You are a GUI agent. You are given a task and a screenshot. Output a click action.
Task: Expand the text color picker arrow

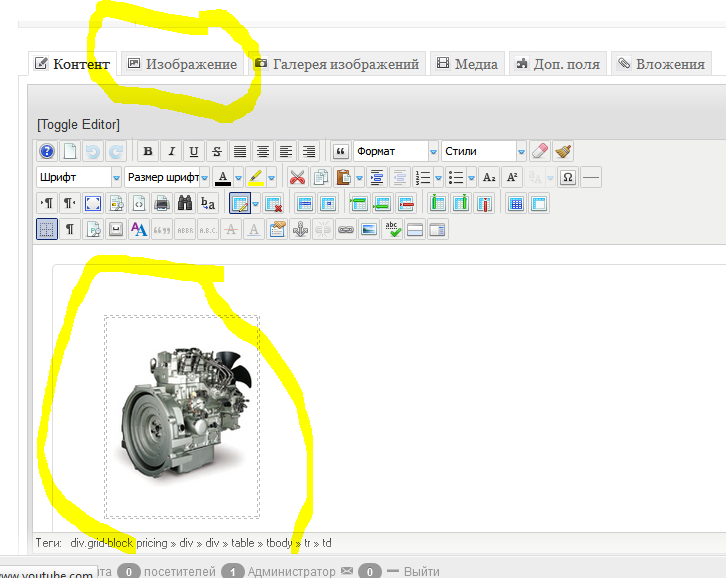tap(238, 177)
